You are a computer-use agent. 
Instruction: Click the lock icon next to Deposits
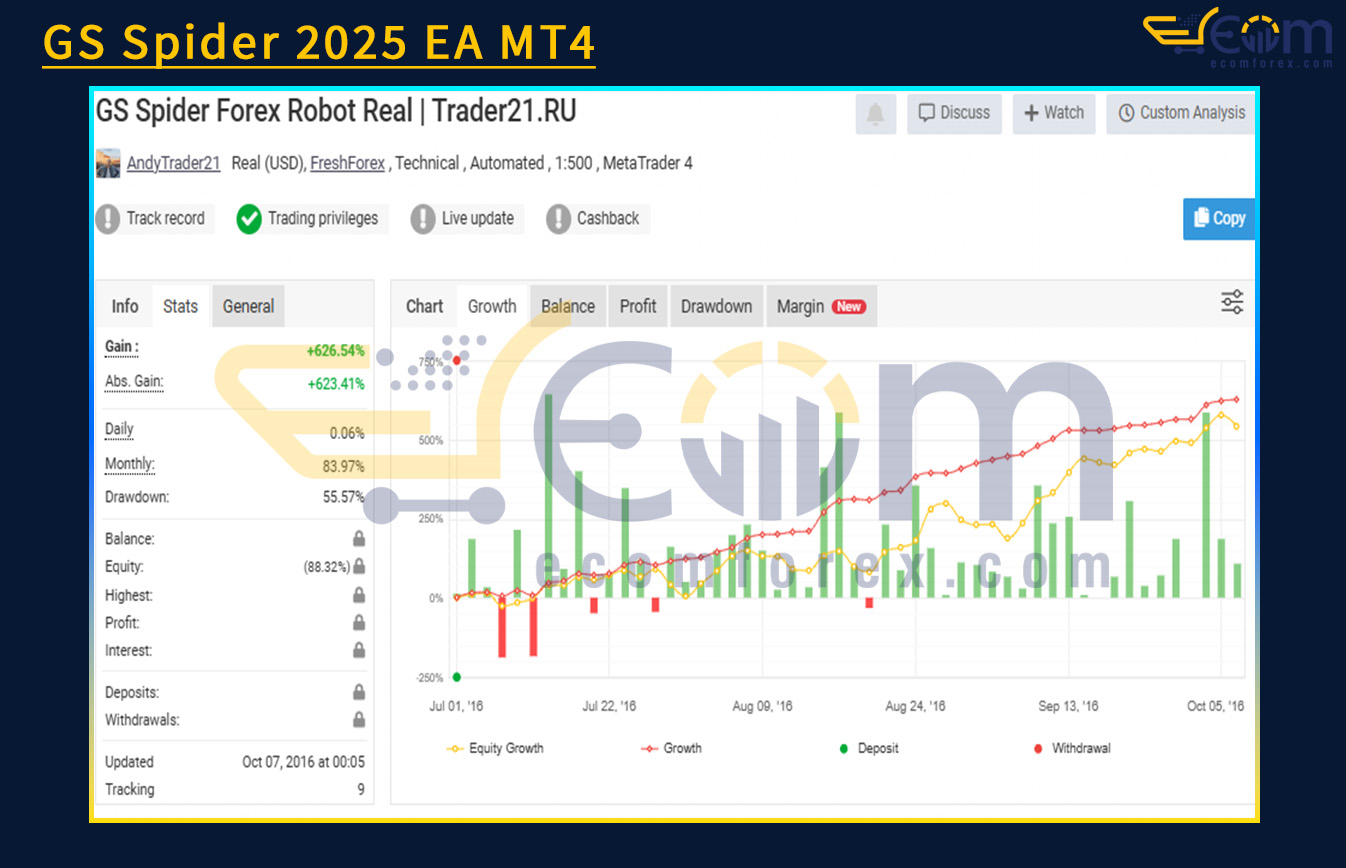click(x=359, y=692)
